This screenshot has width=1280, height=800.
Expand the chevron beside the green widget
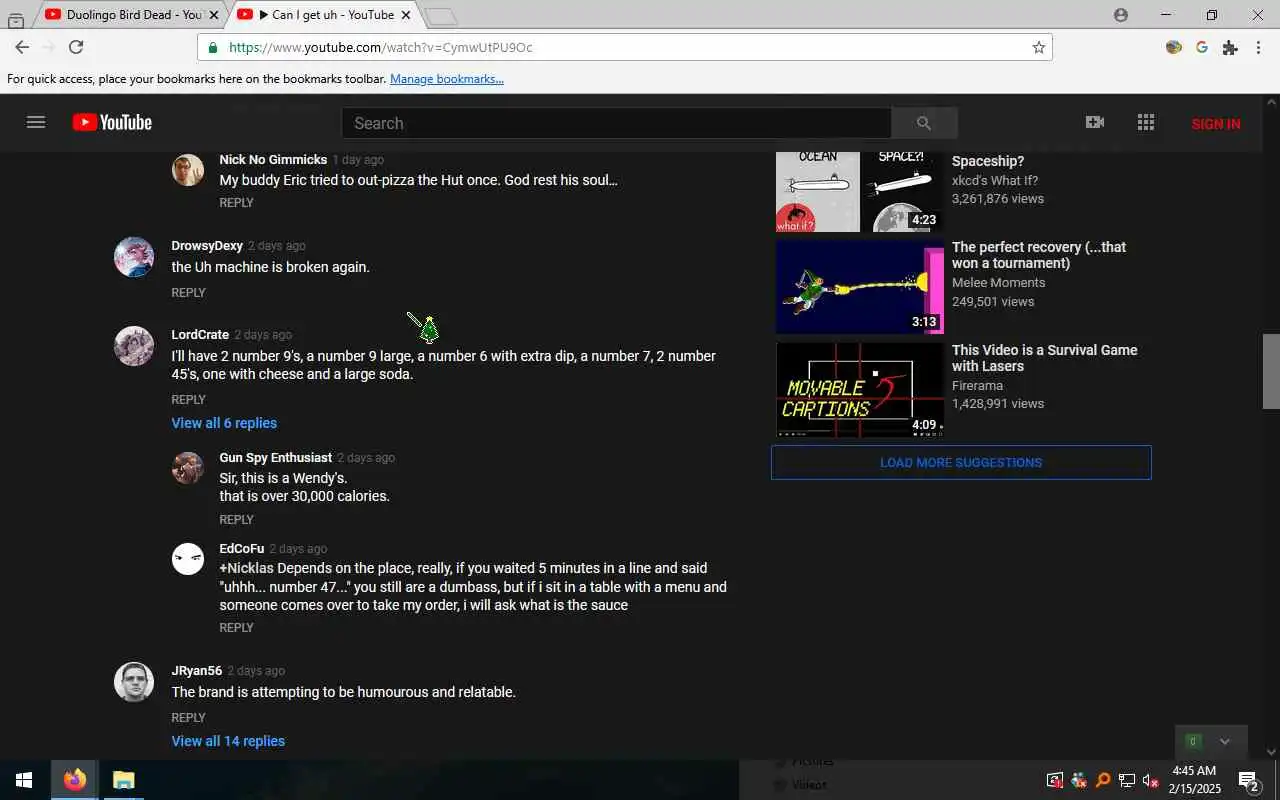click(1224, 741)
